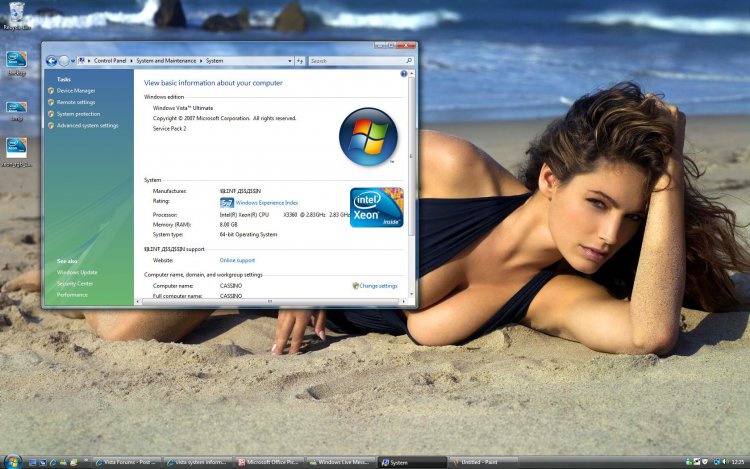Click the shield icon beside Remote settings
750x469 pixels.
tap(51, 102)
